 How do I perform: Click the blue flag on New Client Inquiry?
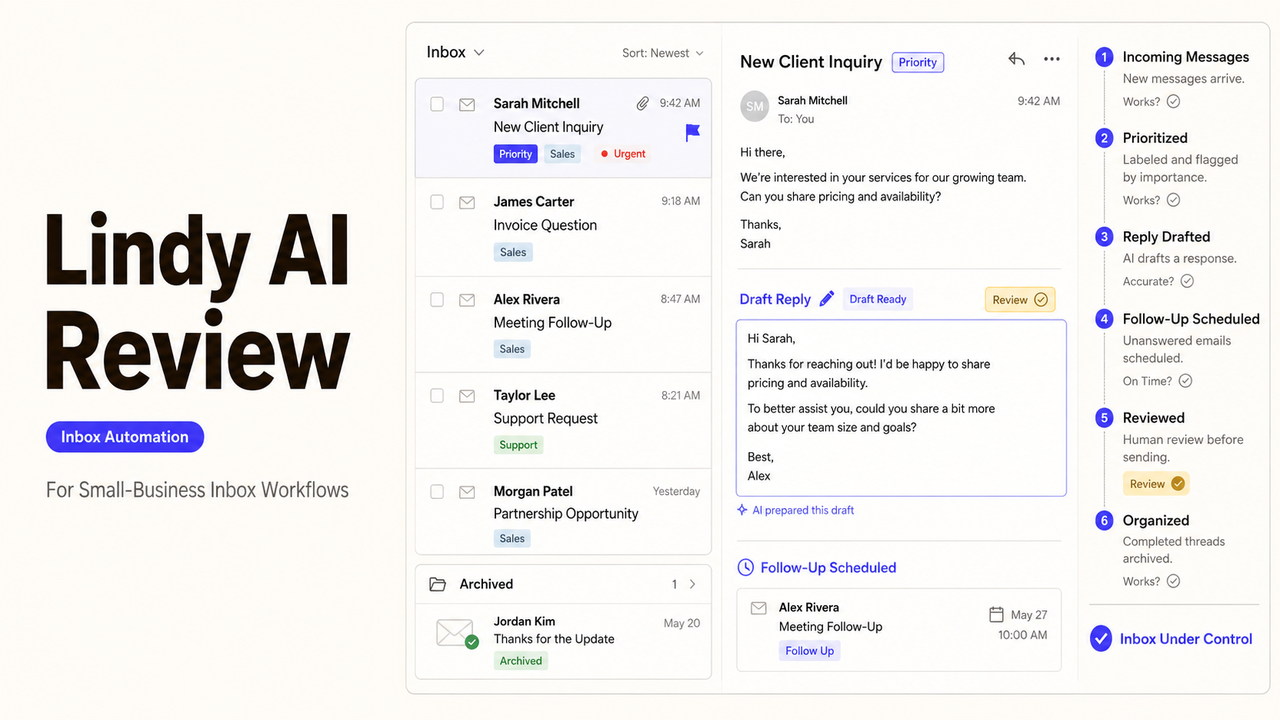tap(692, 132)
